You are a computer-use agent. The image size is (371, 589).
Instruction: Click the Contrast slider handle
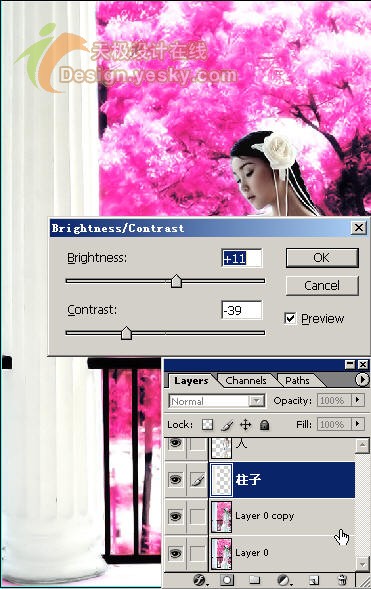tap(127, 333)
